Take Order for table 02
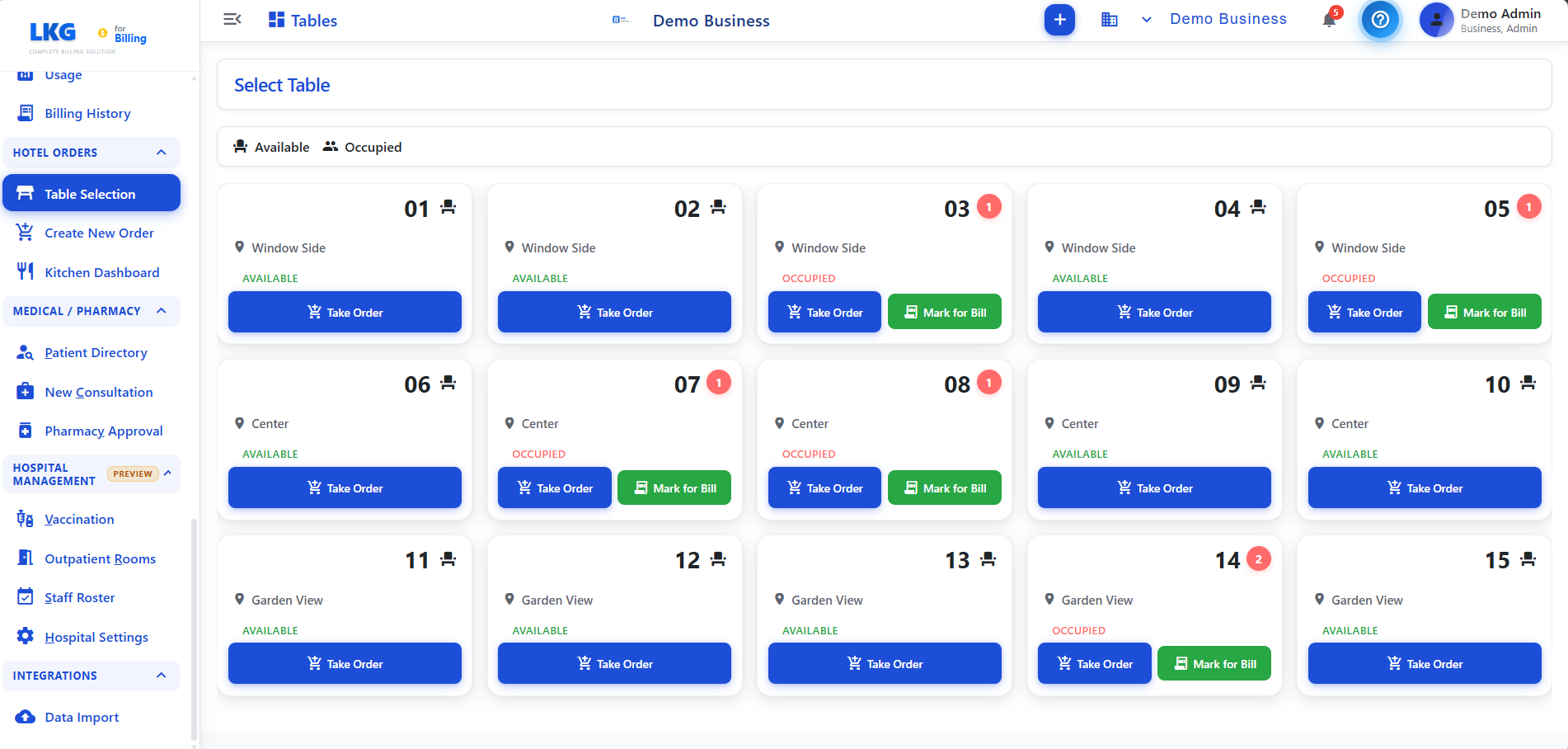 click(614, 312)
